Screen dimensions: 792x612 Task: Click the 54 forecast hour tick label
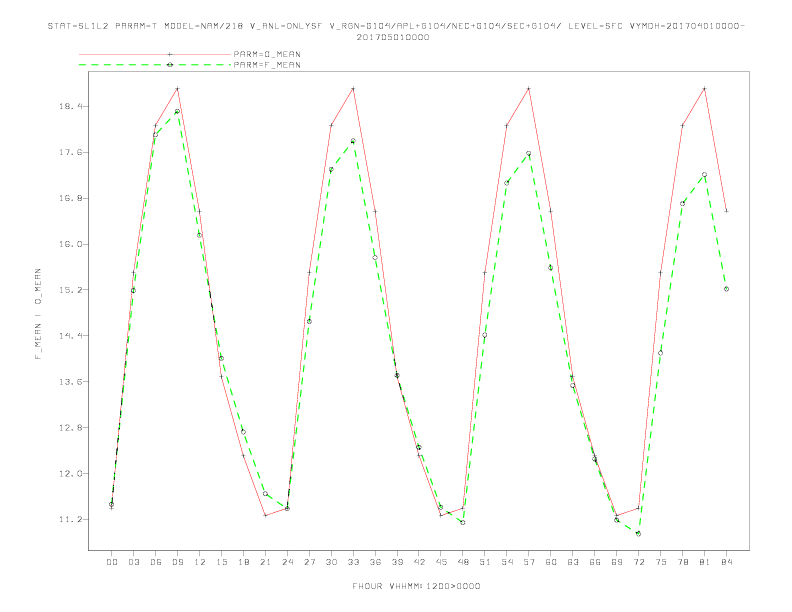tap(507, 562)
